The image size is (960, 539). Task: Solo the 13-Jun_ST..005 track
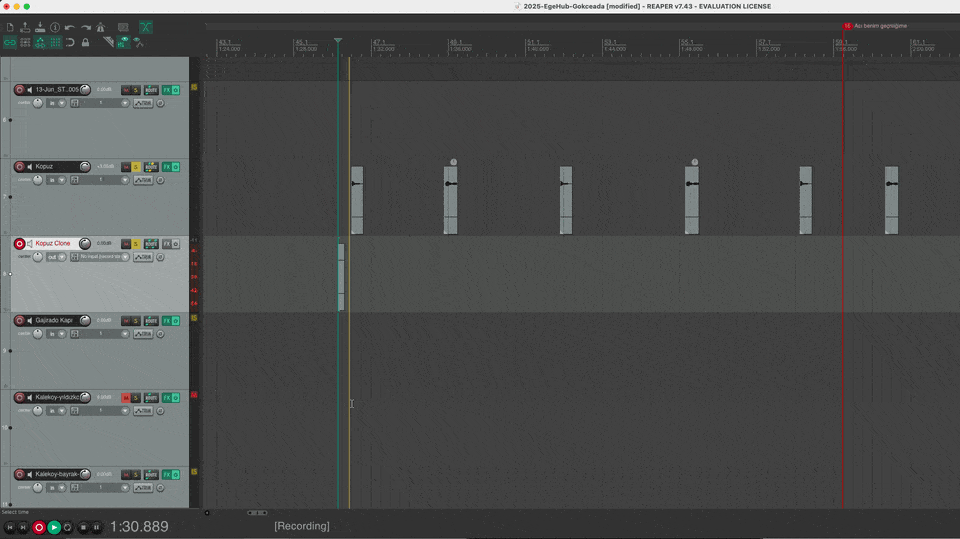click(136, 90)
